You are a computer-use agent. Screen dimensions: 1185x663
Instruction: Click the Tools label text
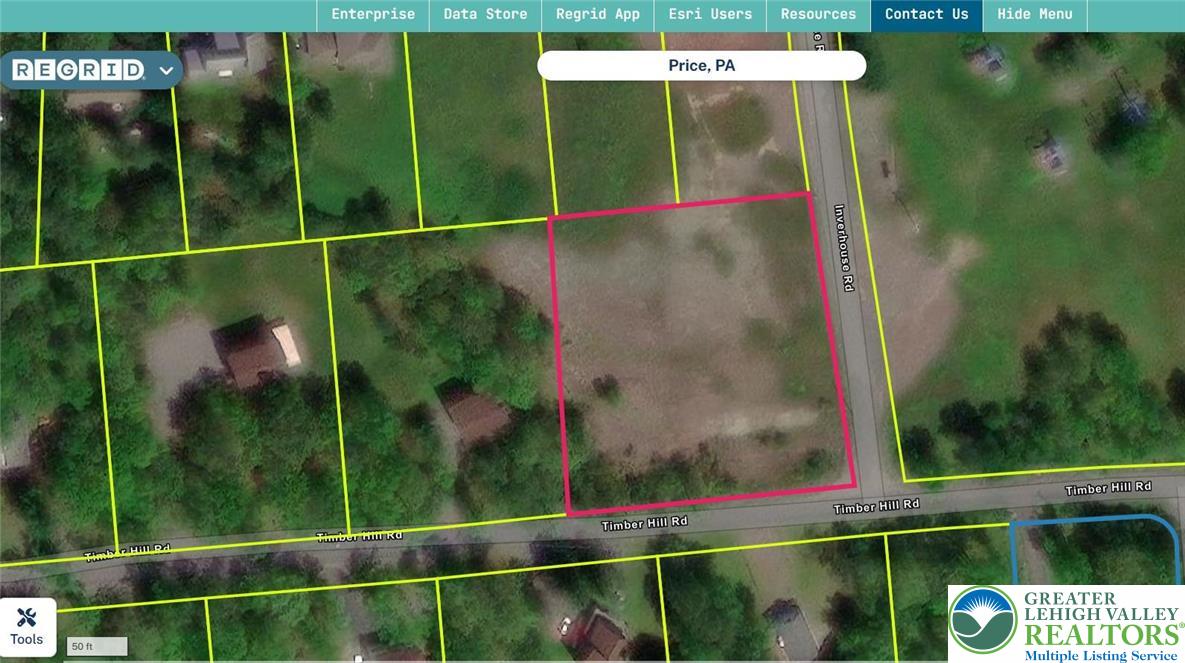27,640
